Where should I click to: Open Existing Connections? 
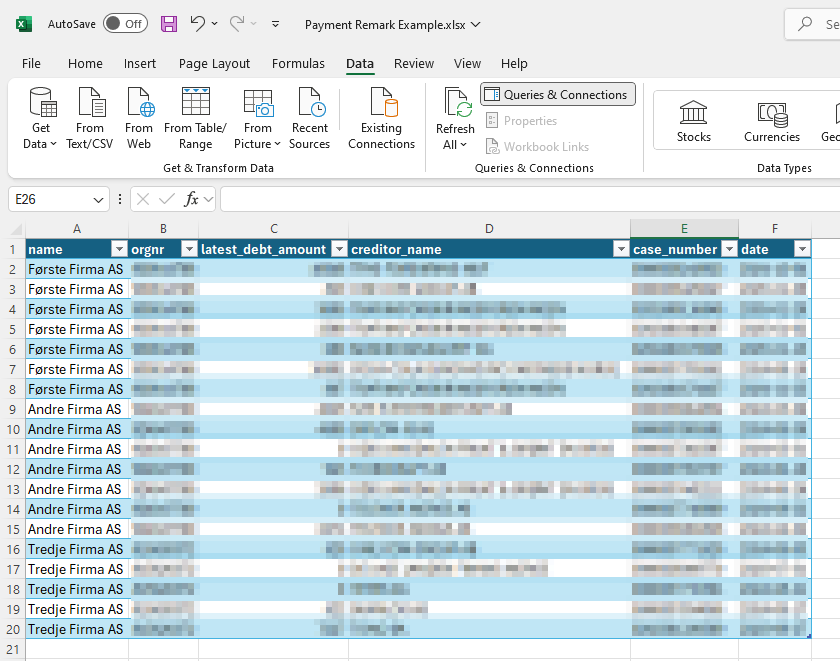pos(381,118)
